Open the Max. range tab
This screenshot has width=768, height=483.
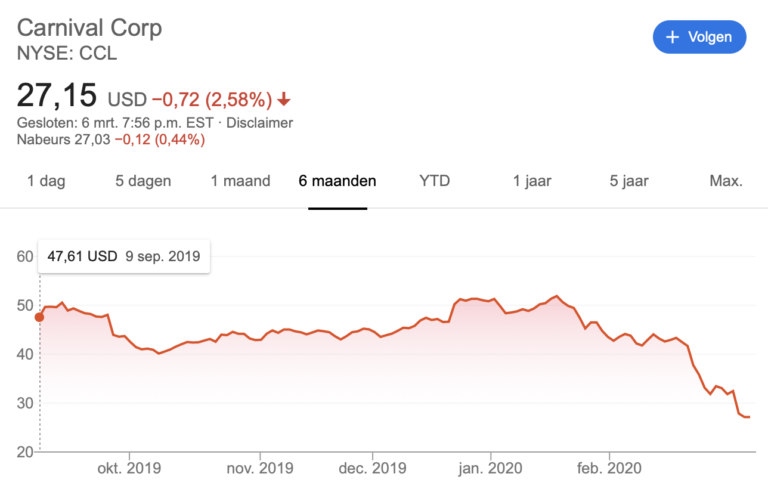[726, 181]
